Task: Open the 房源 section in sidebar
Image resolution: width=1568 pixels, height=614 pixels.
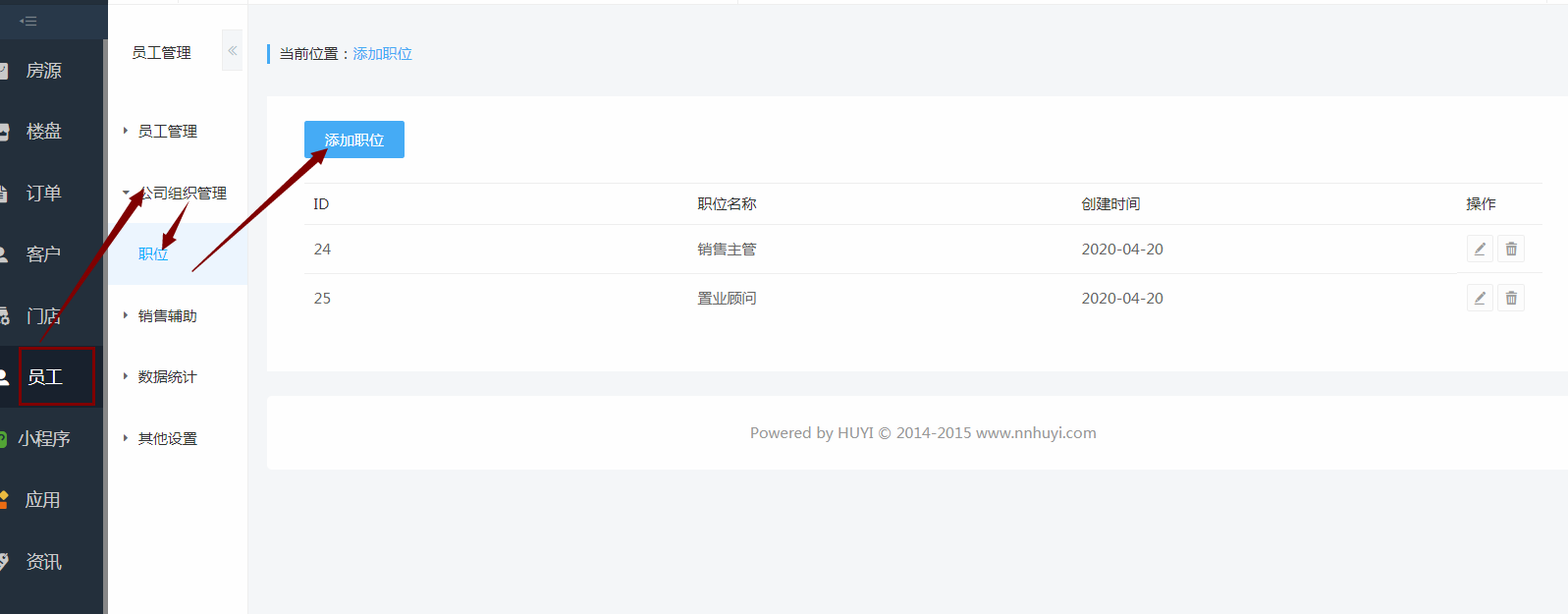Action: click(x=43, y=71)
